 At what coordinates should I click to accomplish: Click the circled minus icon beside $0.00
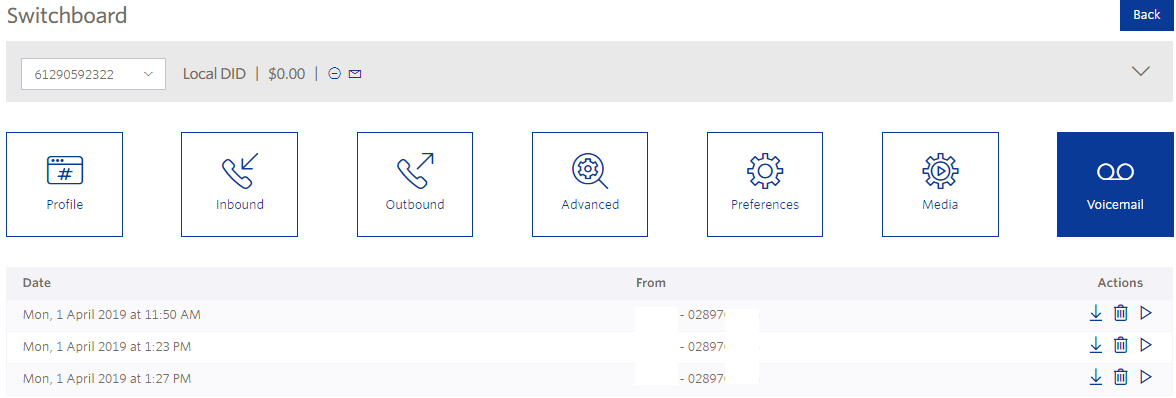coord(335,73)
